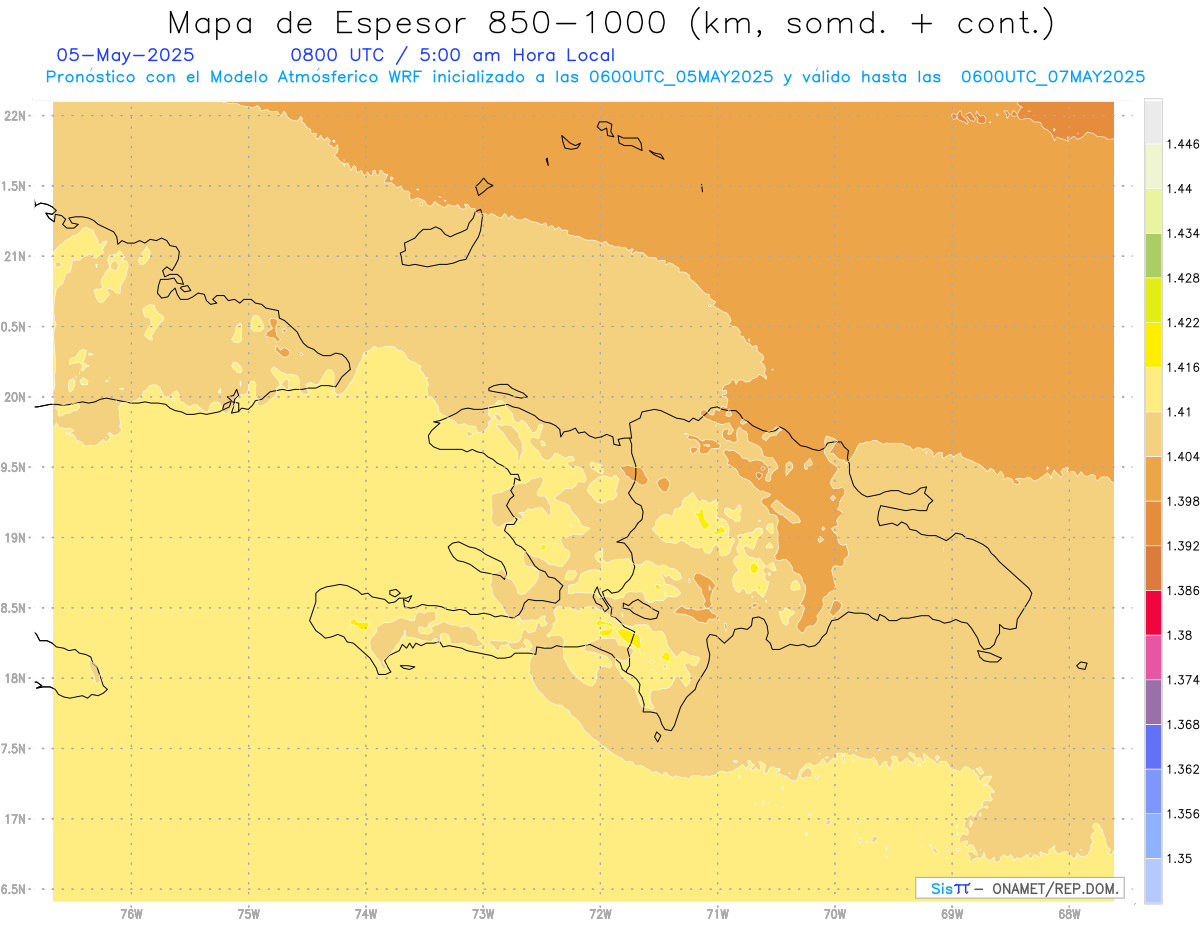Click the legend value '1.446'
This screenshot has width=1200, height=927.
point(1182,144)
